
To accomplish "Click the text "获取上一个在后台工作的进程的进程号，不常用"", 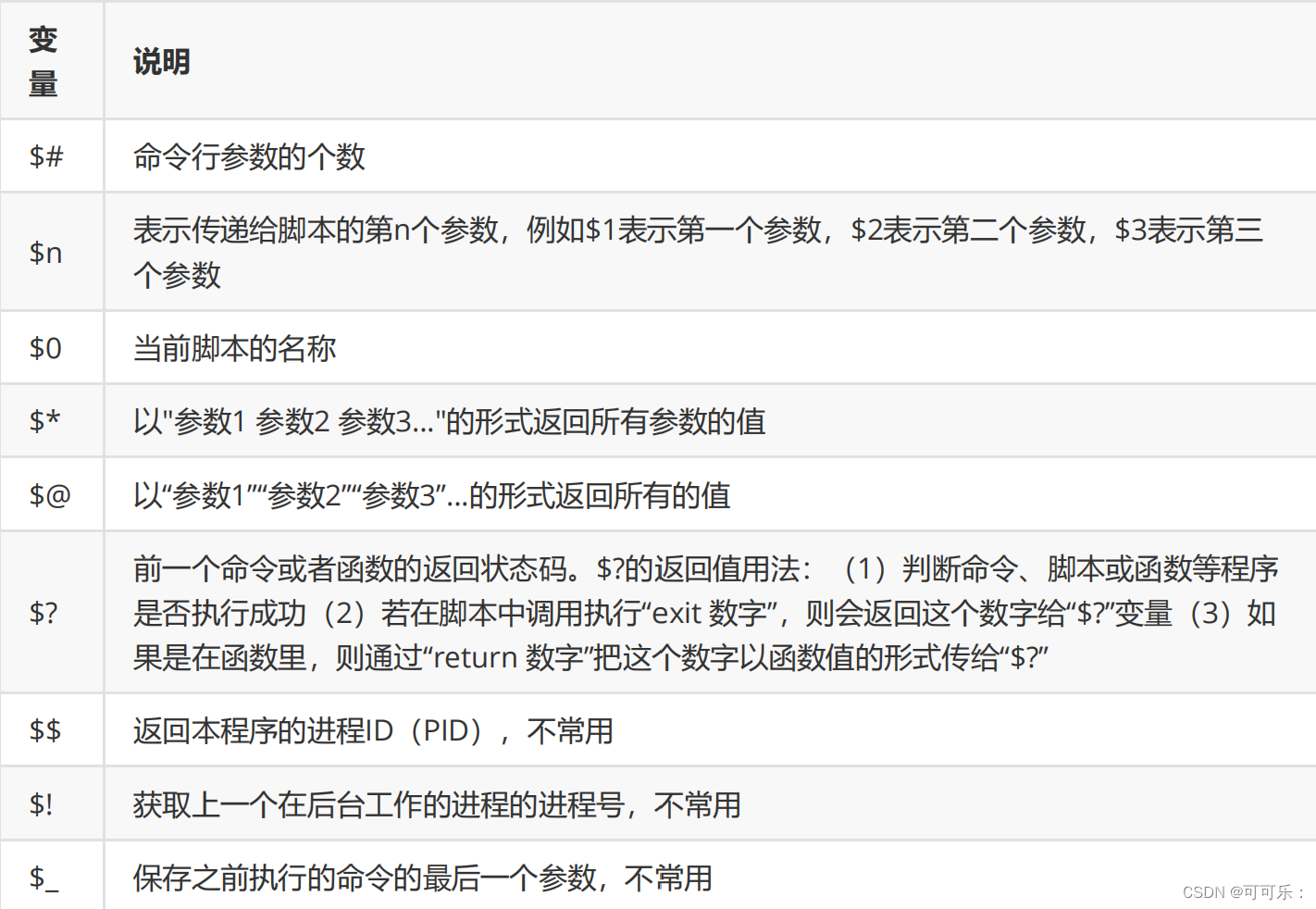I will [437, 804].
